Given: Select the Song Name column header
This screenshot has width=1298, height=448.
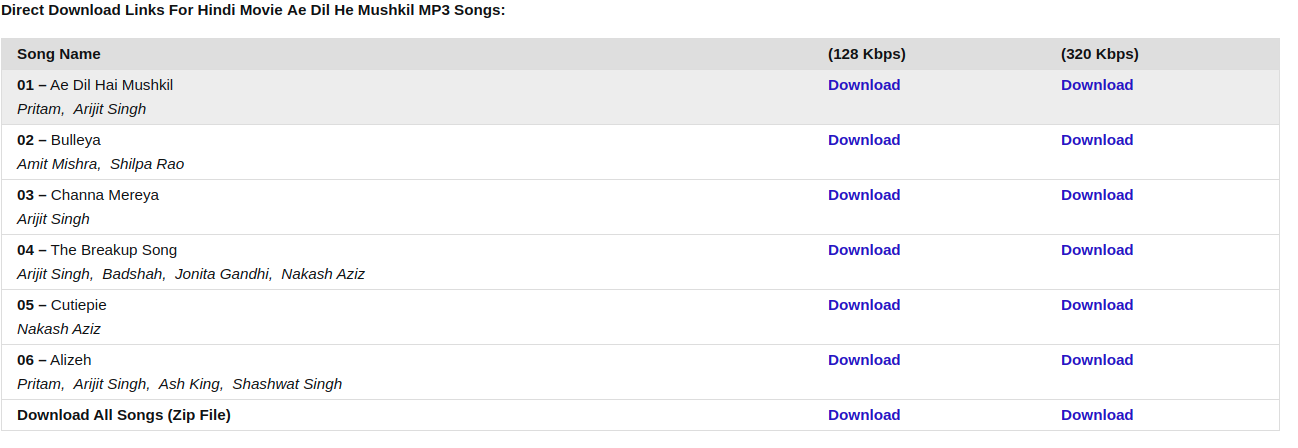Looking at the screenshot, I should [x=59, y=54].
